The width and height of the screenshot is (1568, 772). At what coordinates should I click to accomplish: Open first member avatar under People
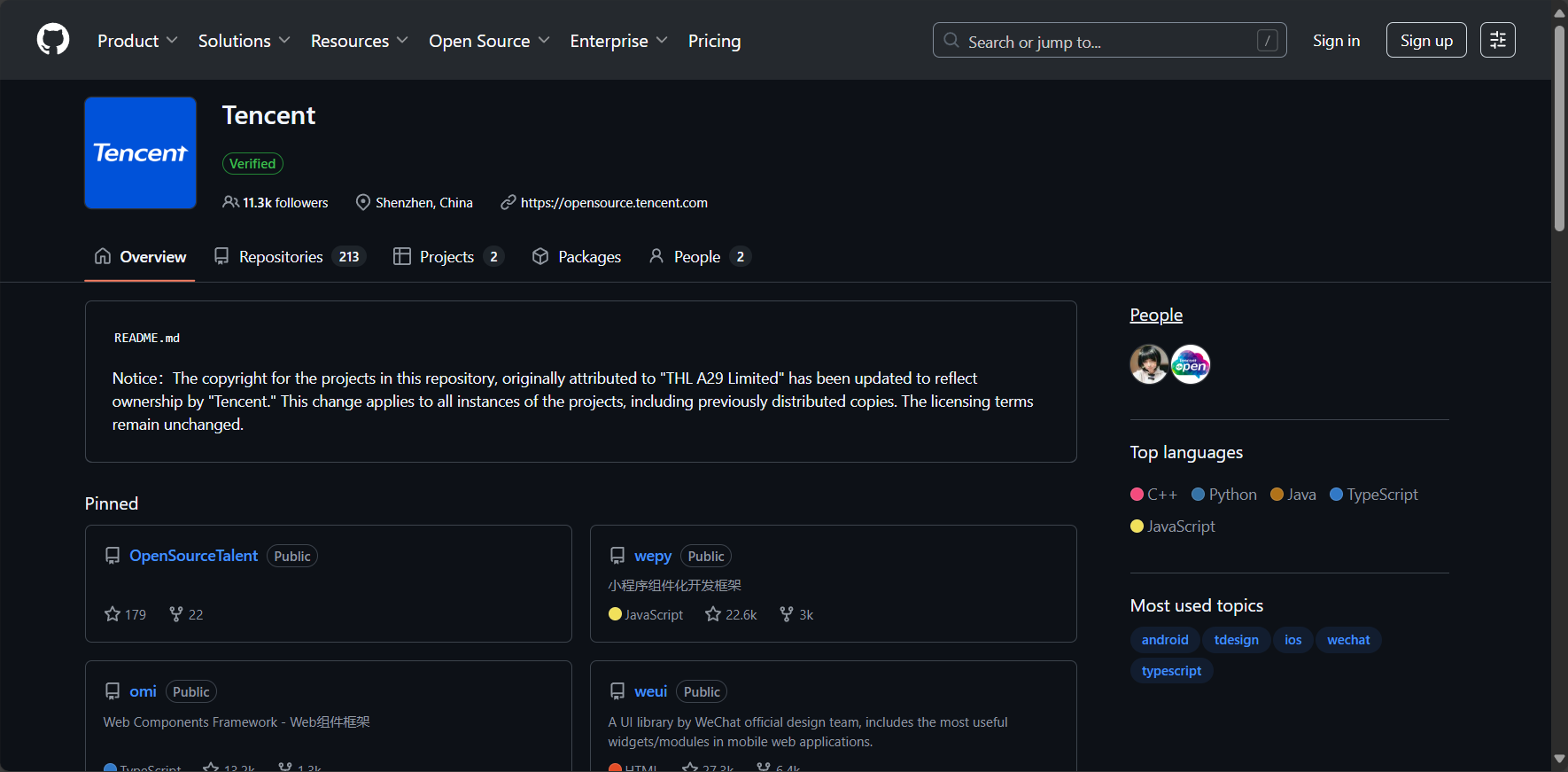click(x=1149, y=364)
